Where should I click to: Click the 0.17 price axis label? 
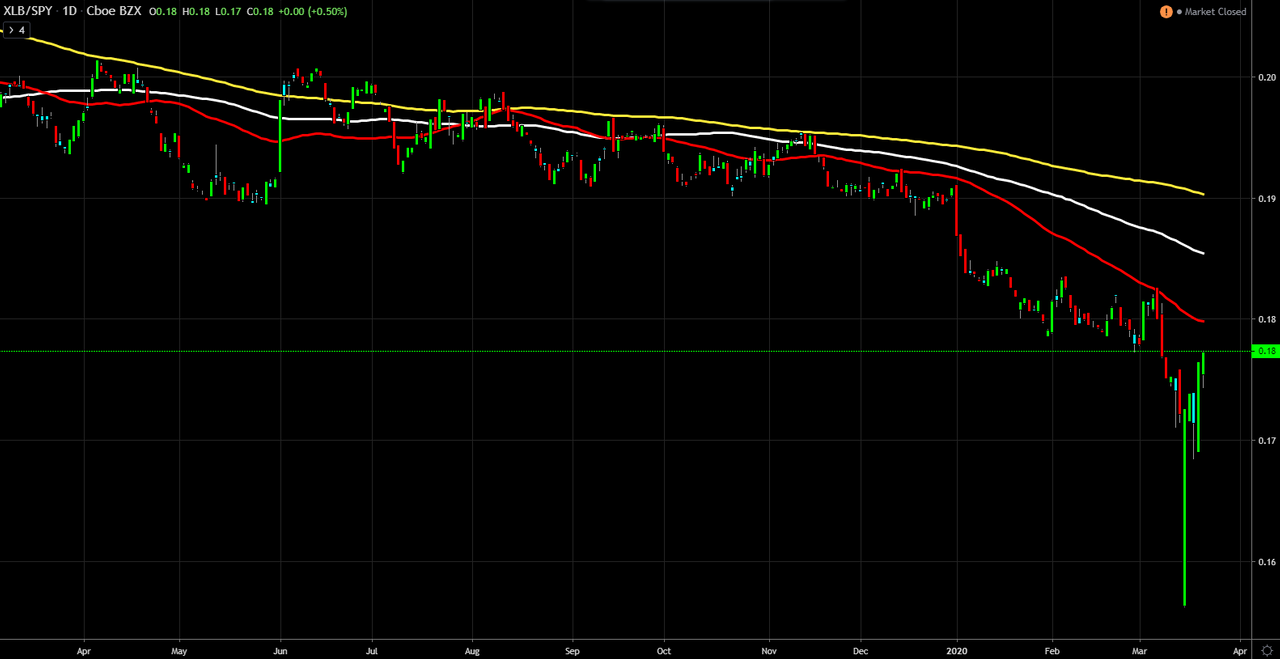pos(1266,441)
